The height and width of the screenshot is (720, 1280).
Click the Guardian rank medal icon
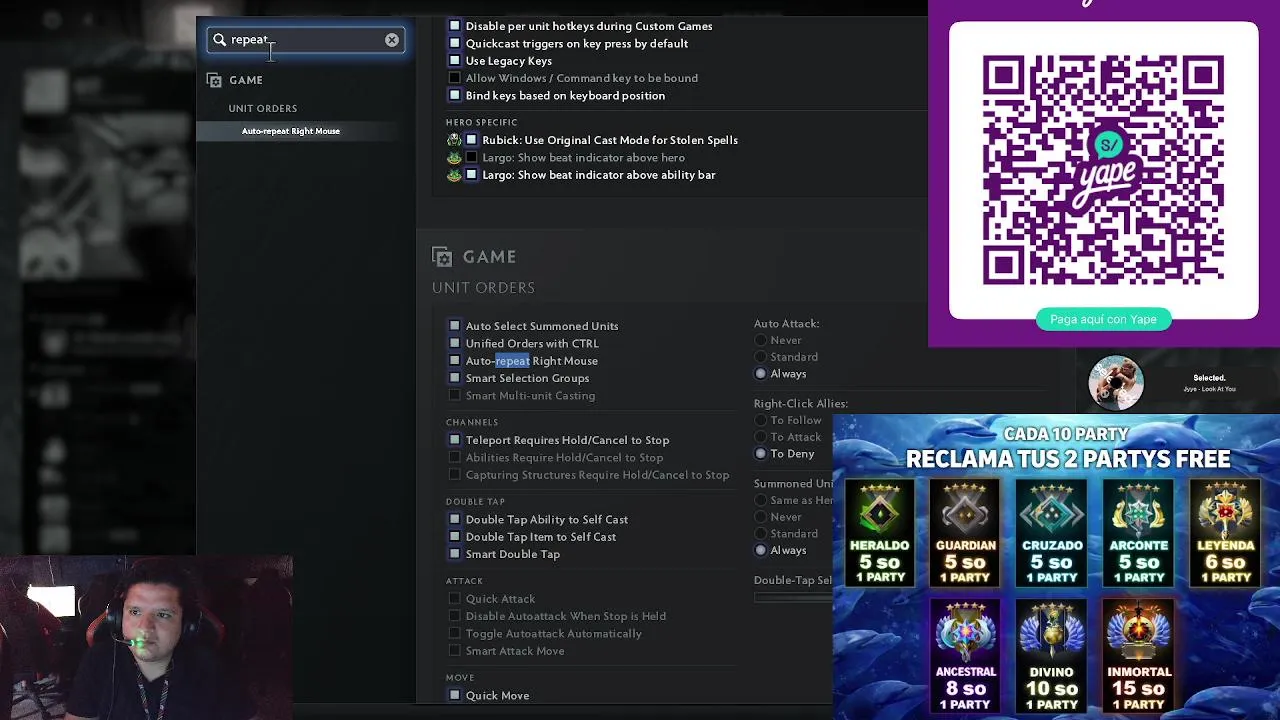pyautogui.click(x=965, y=511)
